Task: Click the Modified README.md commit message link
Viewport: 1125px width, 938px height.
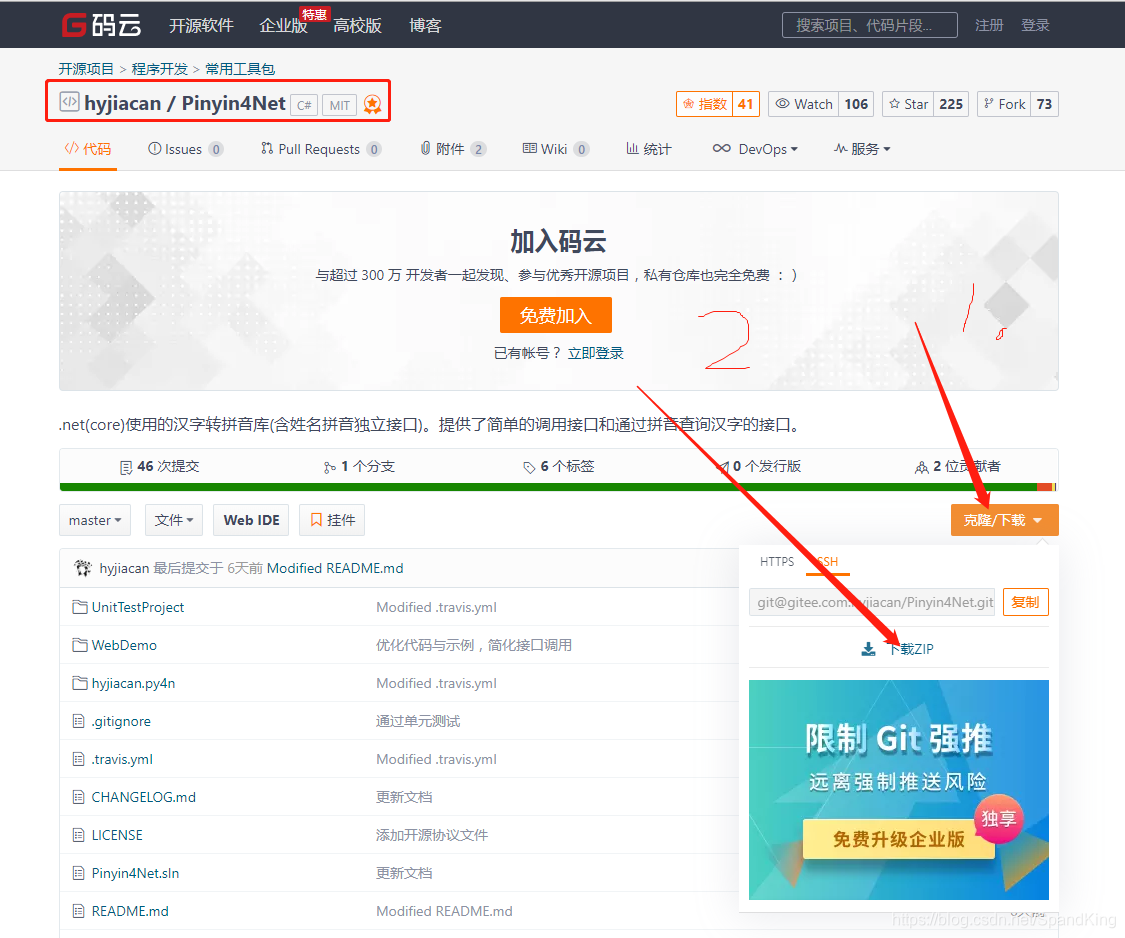Action: [335, 568]
